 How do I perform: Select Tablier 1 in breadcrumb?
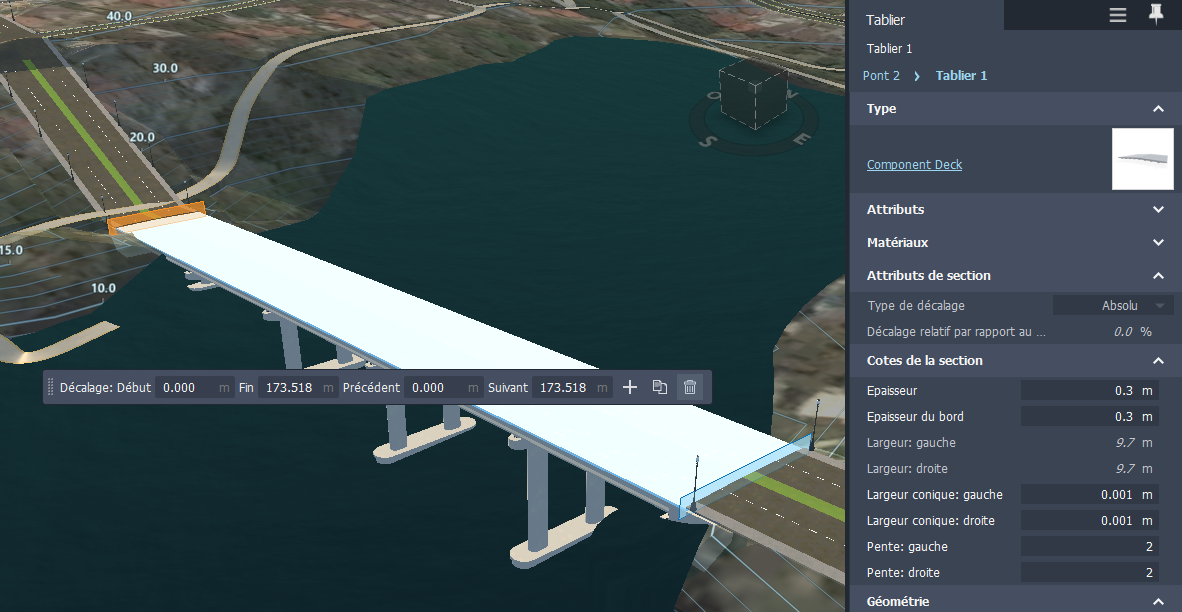click(961, 75)
